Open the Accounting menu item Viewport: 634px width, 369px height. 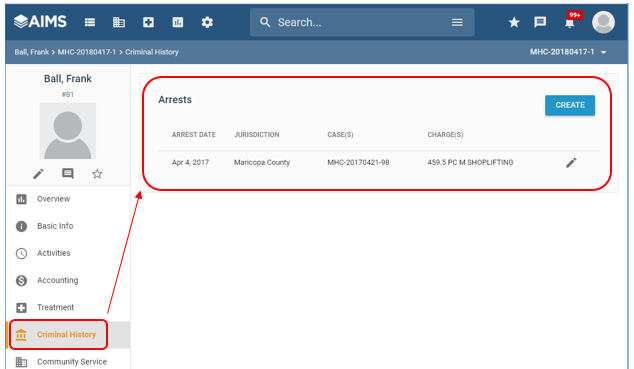(x=68, y=280)
